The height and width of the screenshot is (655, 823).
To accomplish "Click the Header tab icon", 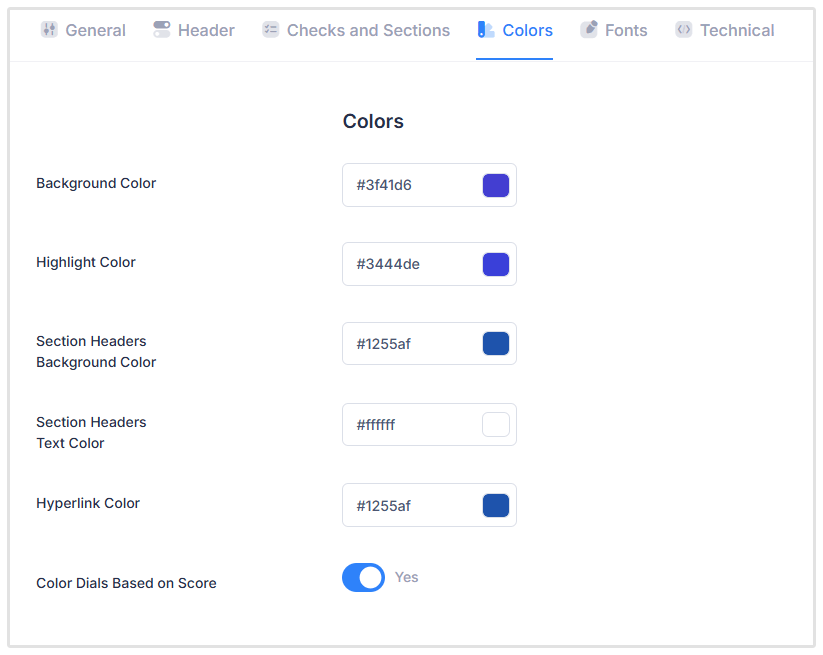I will point(161,30).
